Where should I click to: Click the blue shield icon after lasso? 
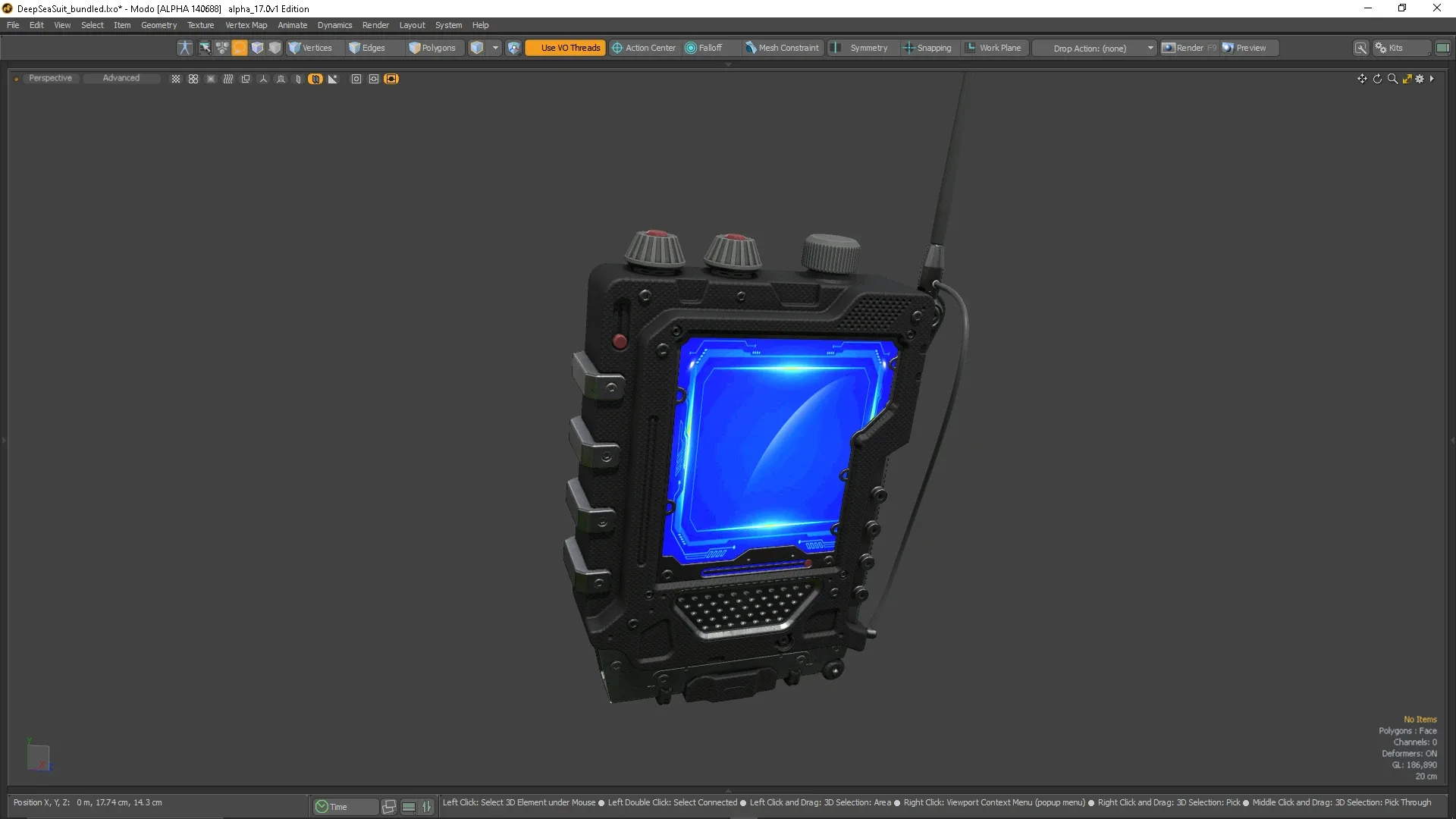point(257,48)
